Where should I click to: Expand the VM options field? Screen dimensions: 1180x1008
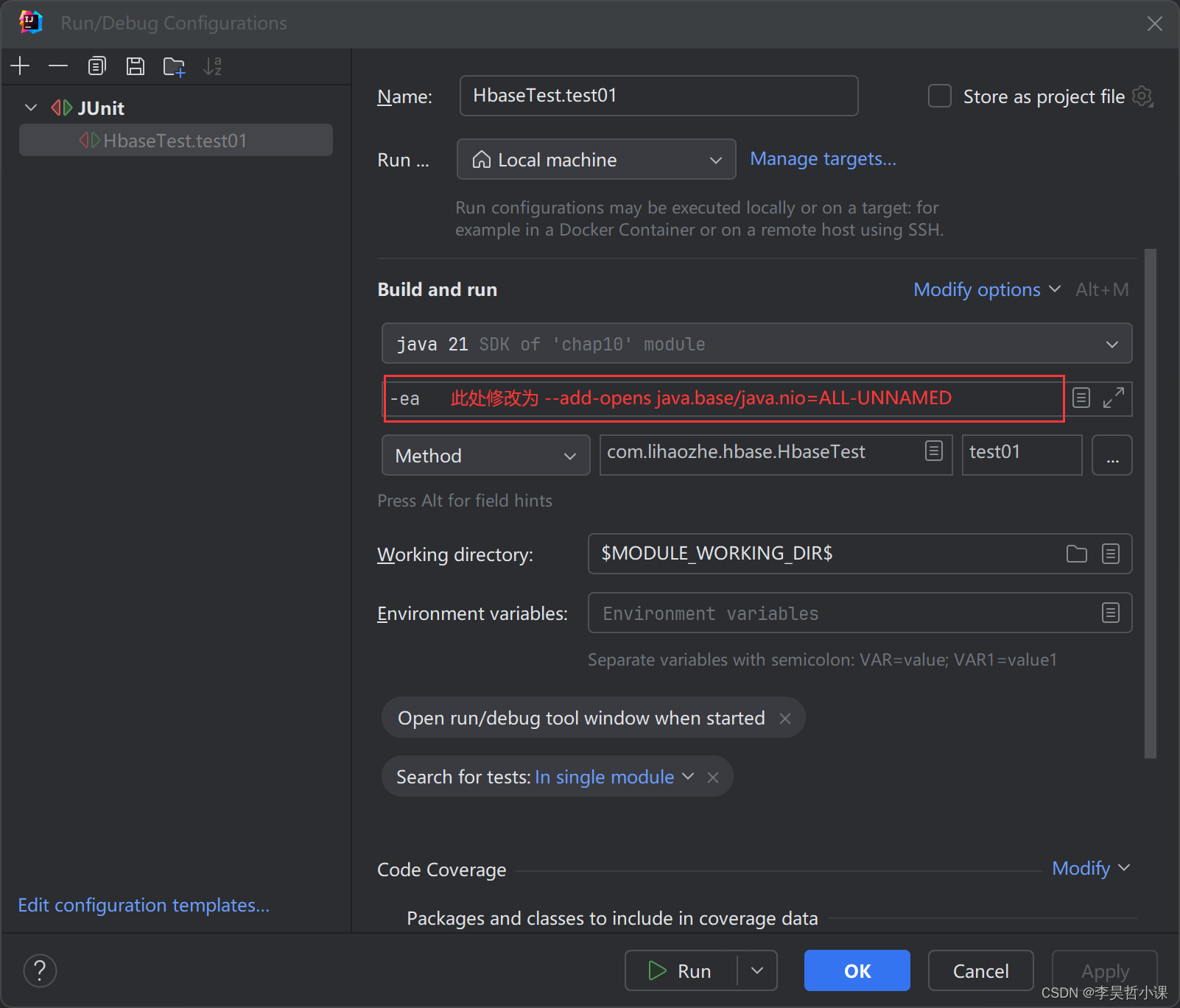[x=1114, y=398]
